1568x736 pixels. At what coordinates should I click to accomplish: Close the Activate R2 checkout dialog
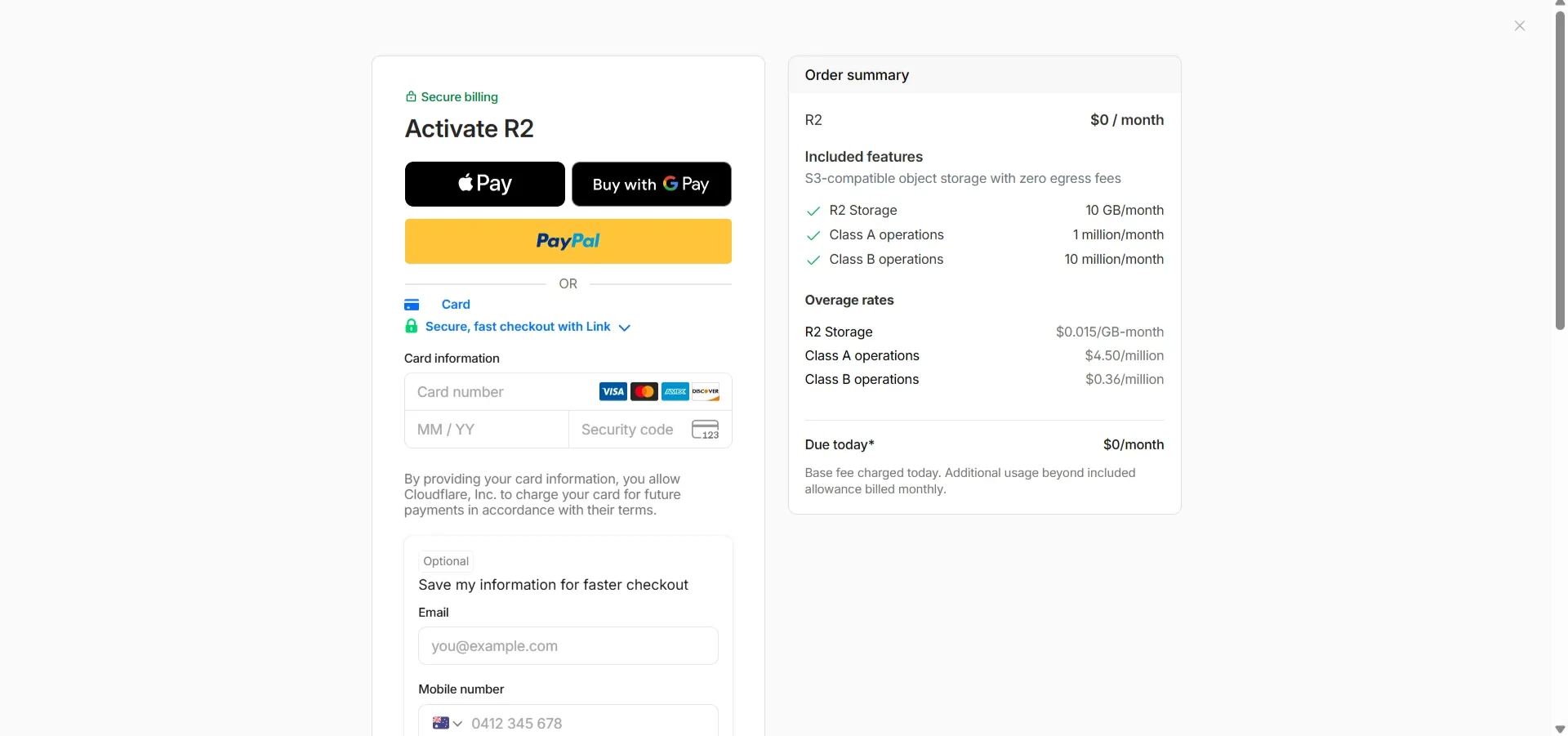(x=1520, y=26)
